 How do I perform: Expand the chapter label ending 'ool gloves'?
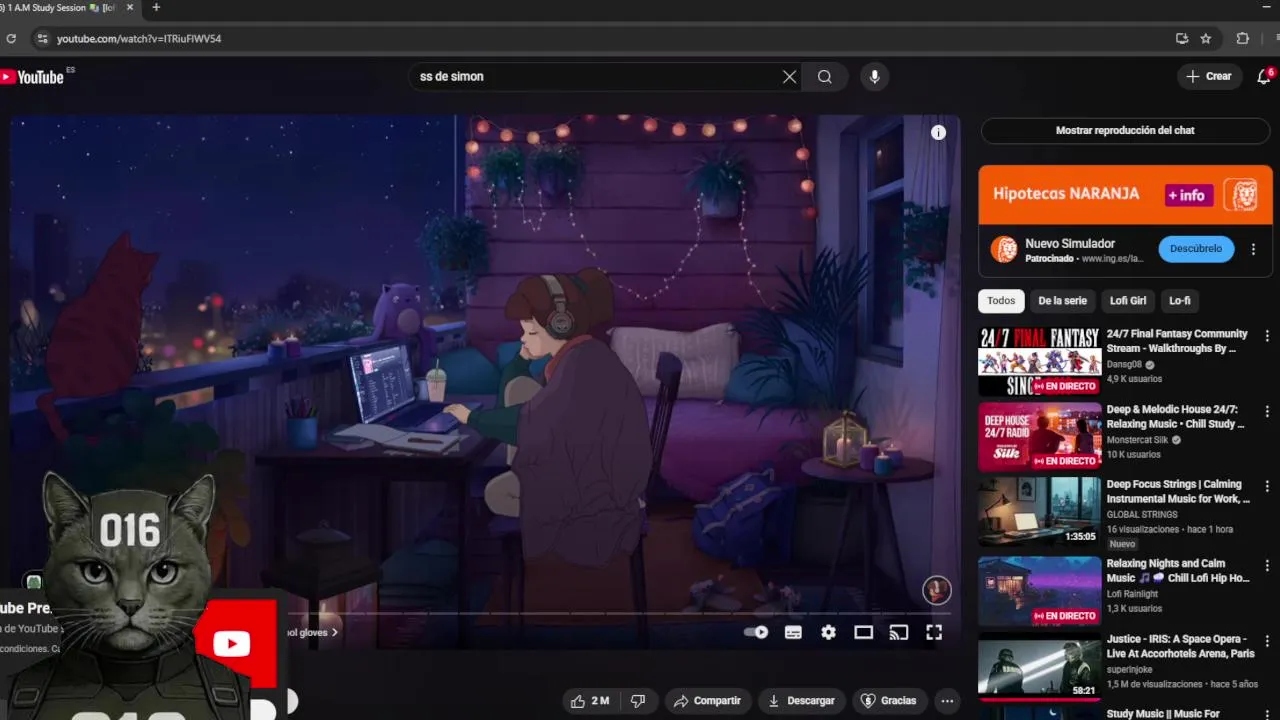(311, 632)
